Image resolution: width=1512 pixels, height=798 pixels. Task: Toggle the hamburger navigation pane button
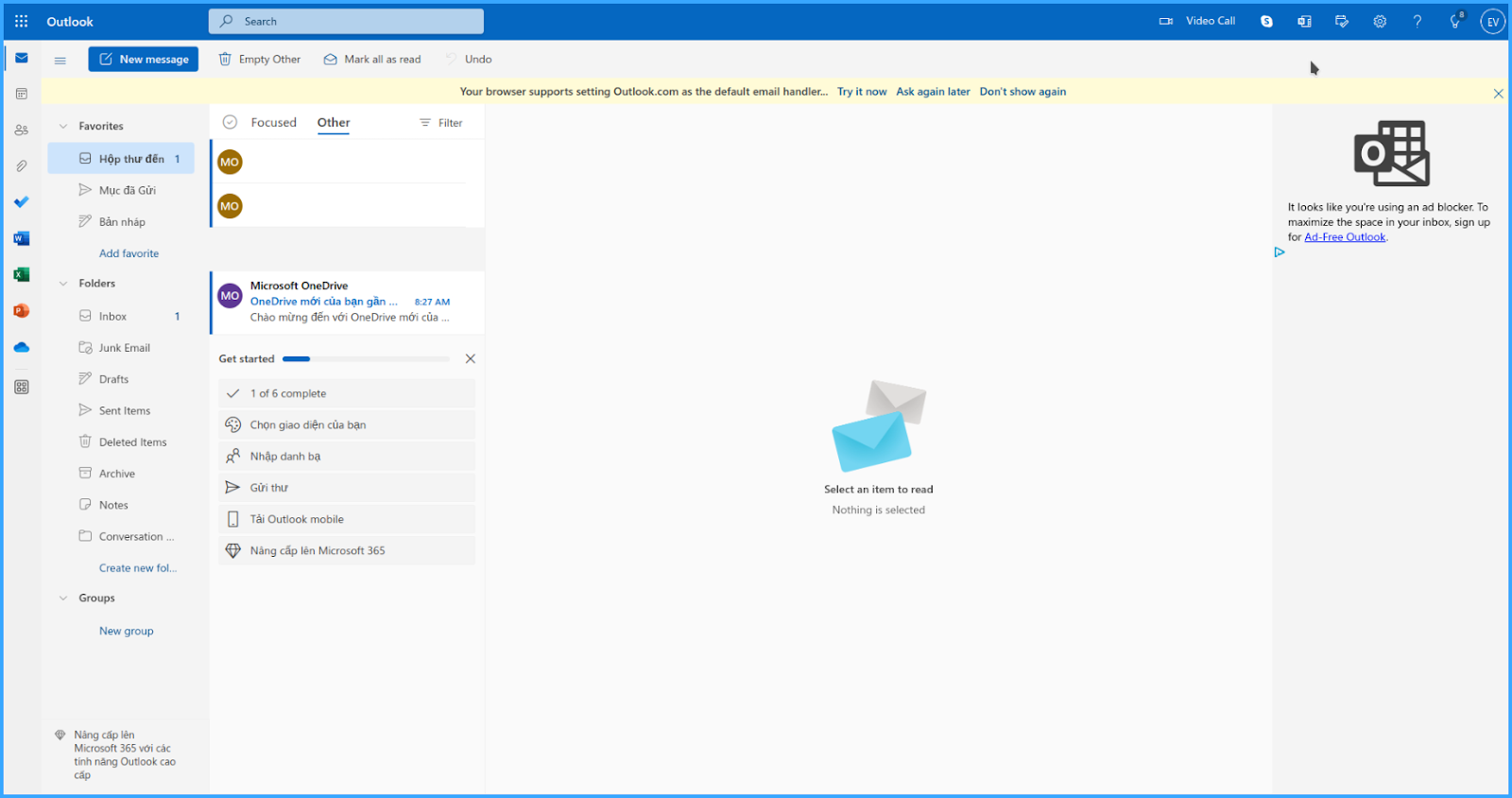pyautogui.click(x=60, y=60)
